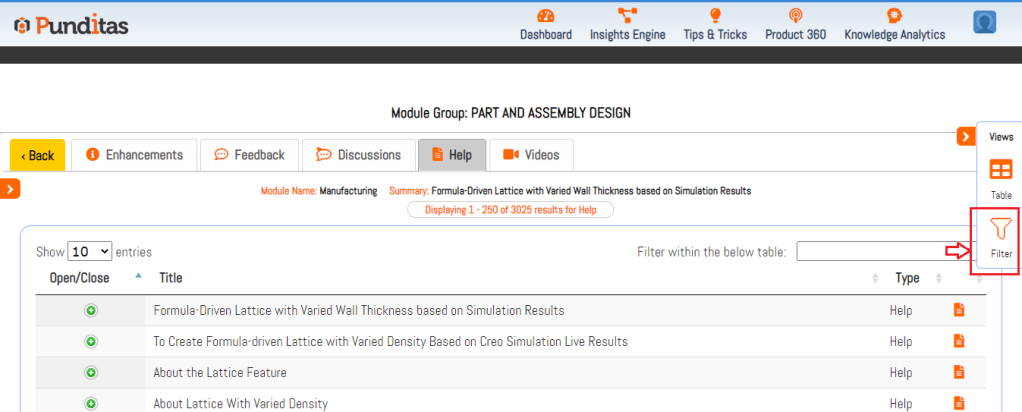Expand the About Lattice With Varied Density row
The height and width of the screenshot is (412, 1022).
(x=91, y=403)
